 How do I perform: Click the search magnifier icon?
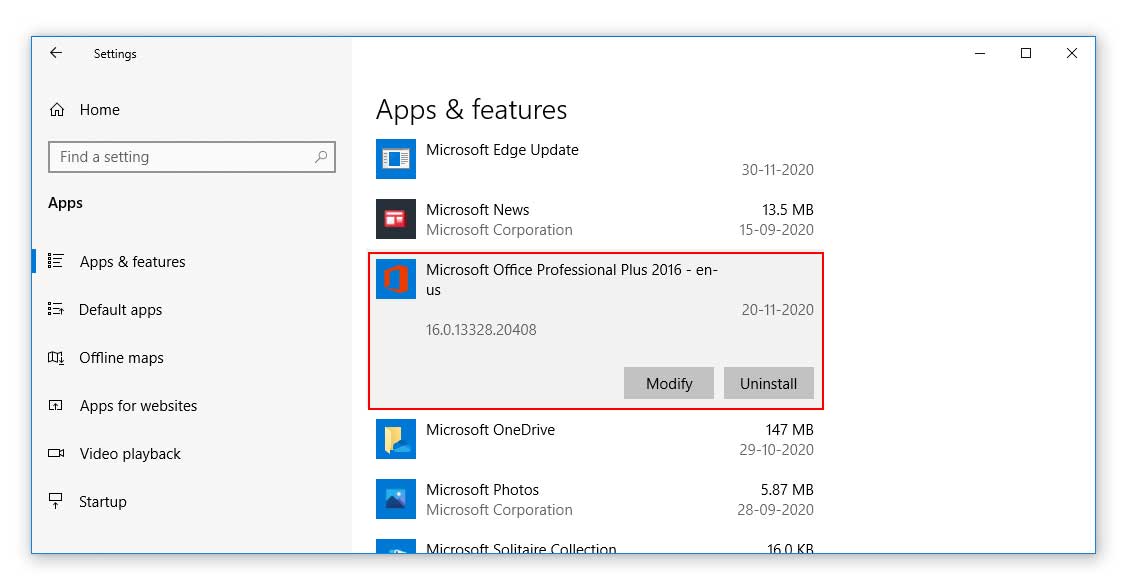pyautogui.click(x=321, y=157)
